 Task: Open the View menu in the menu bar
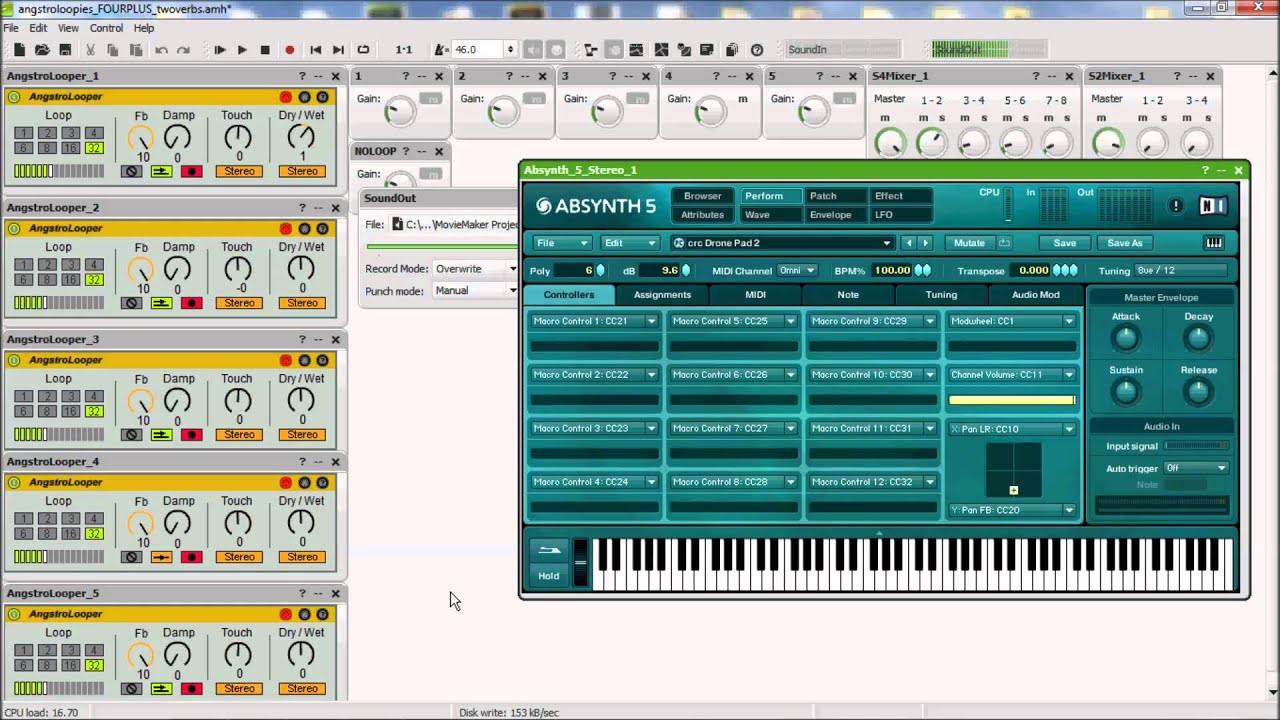68,28
